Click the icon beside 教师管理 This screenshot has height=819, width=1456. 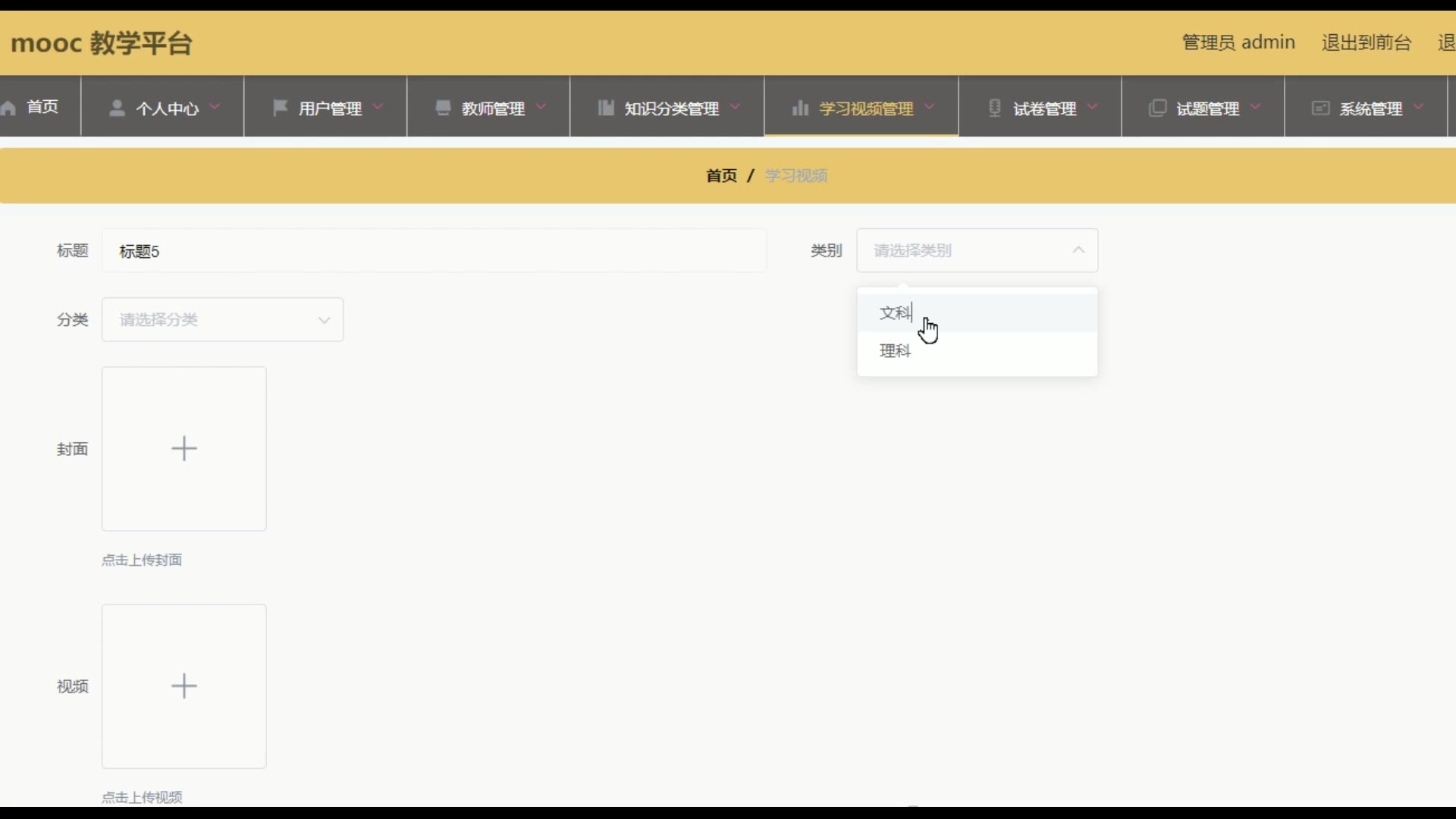[443, 108]
